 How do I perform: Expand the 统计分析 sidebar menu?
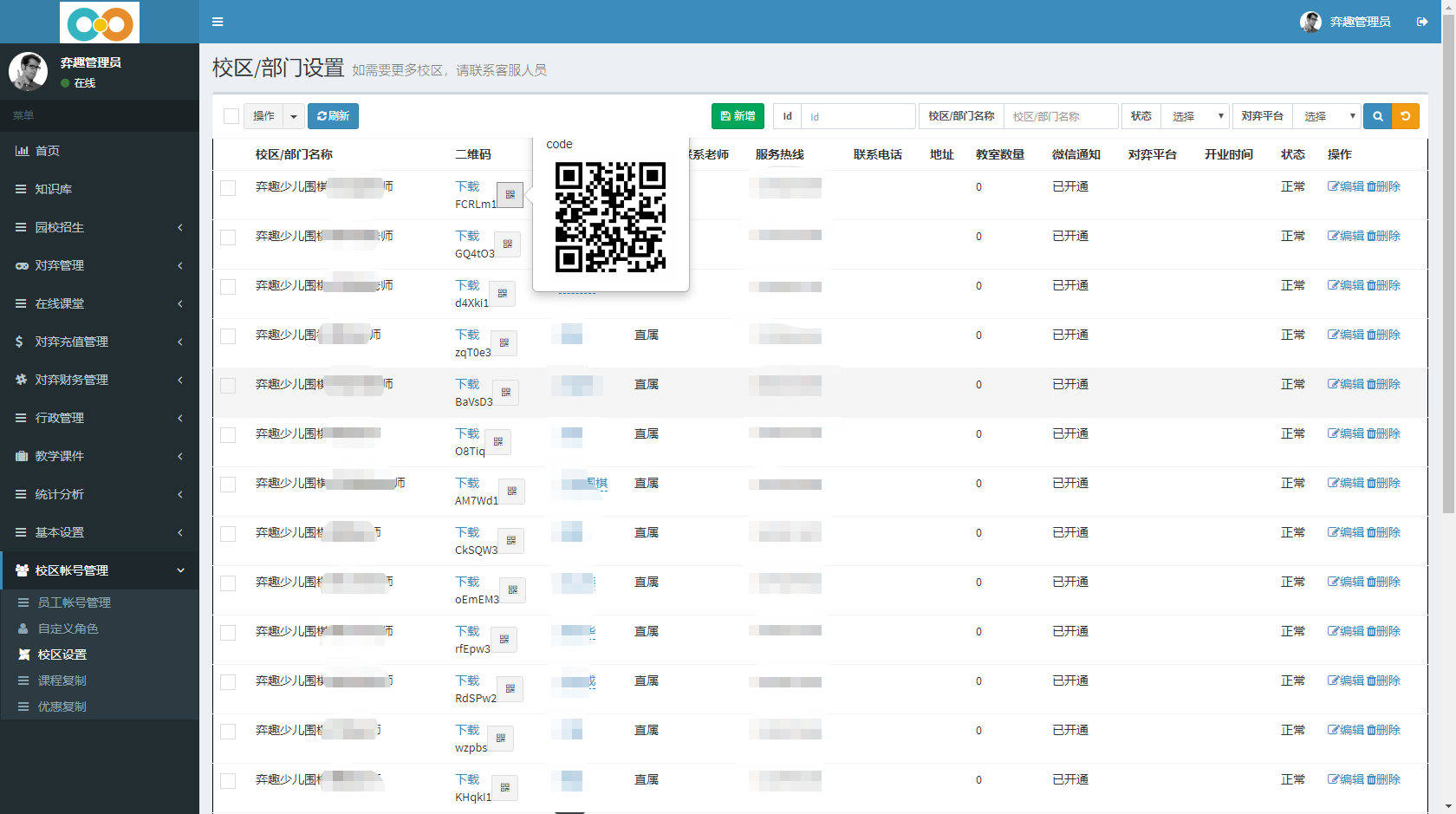tap(100, 494)
